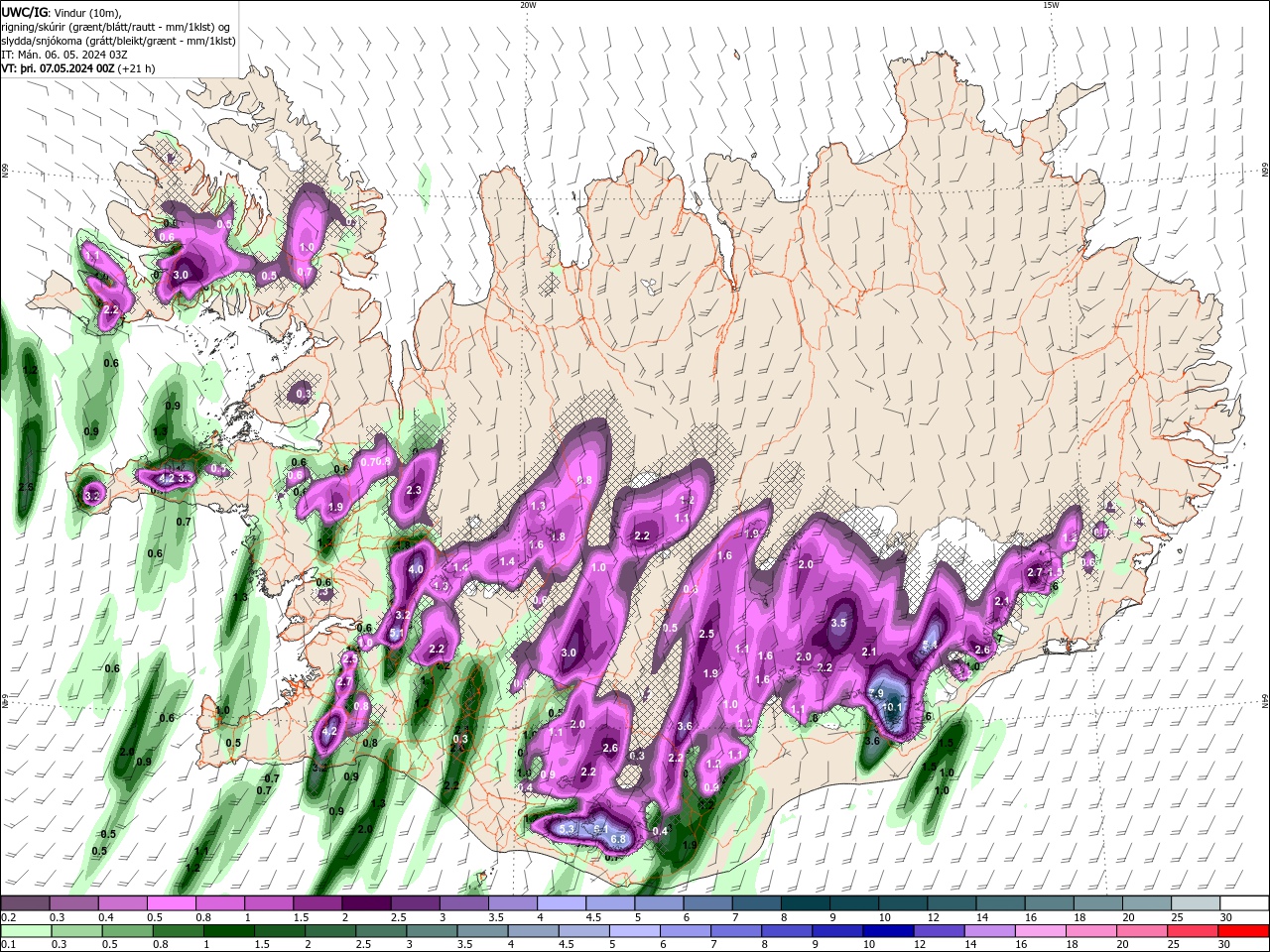Click the 6.8 precipitation value on the map
This screenshot has height=952, width=1270.
click(618, 840)
